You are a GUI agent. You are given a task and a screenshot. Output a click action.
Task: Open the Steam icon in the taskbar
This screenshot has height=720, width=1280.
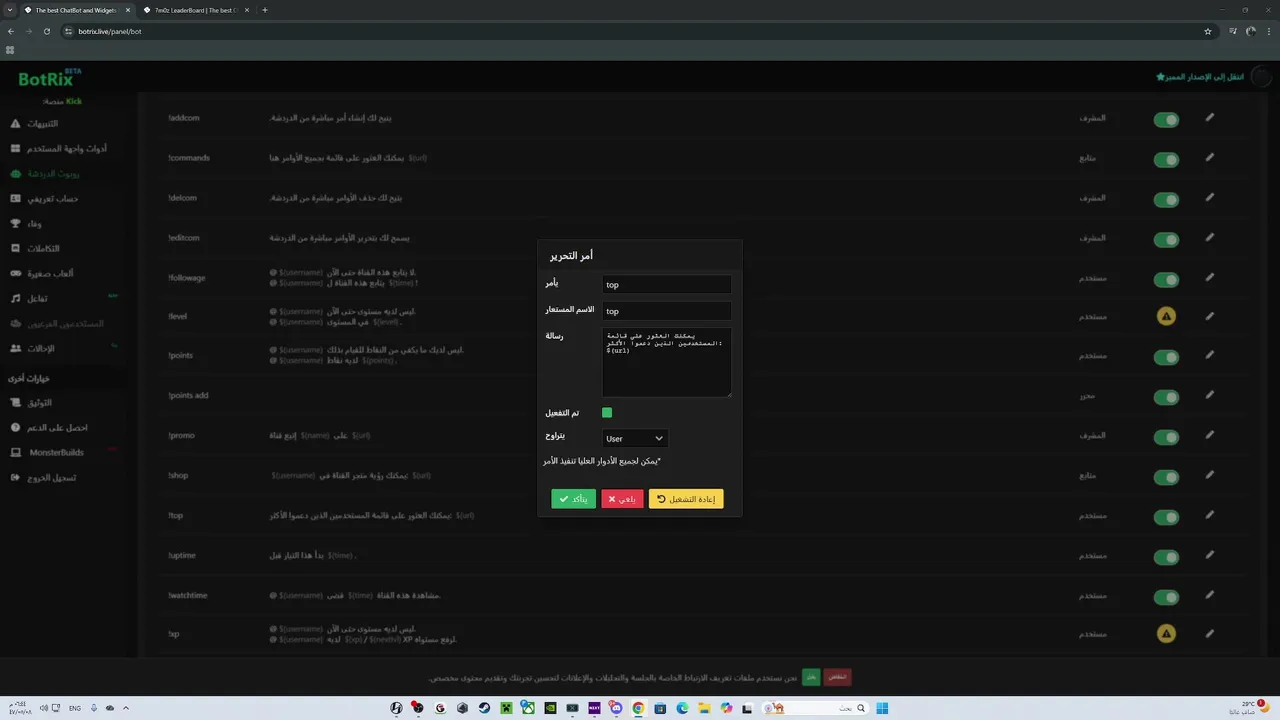coord(484,708)
